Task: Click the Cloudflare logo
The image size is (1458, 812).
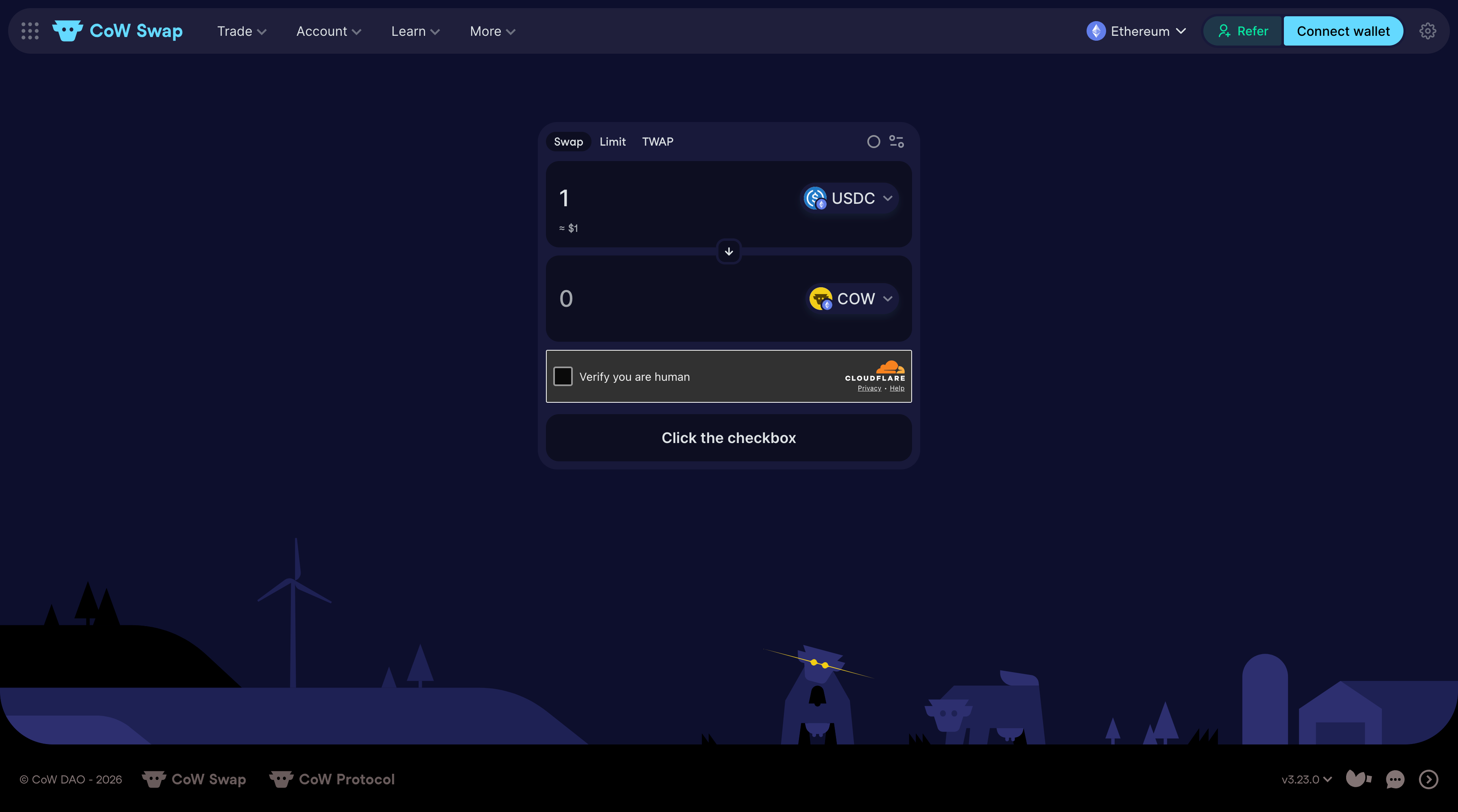Action: [875, 371]
